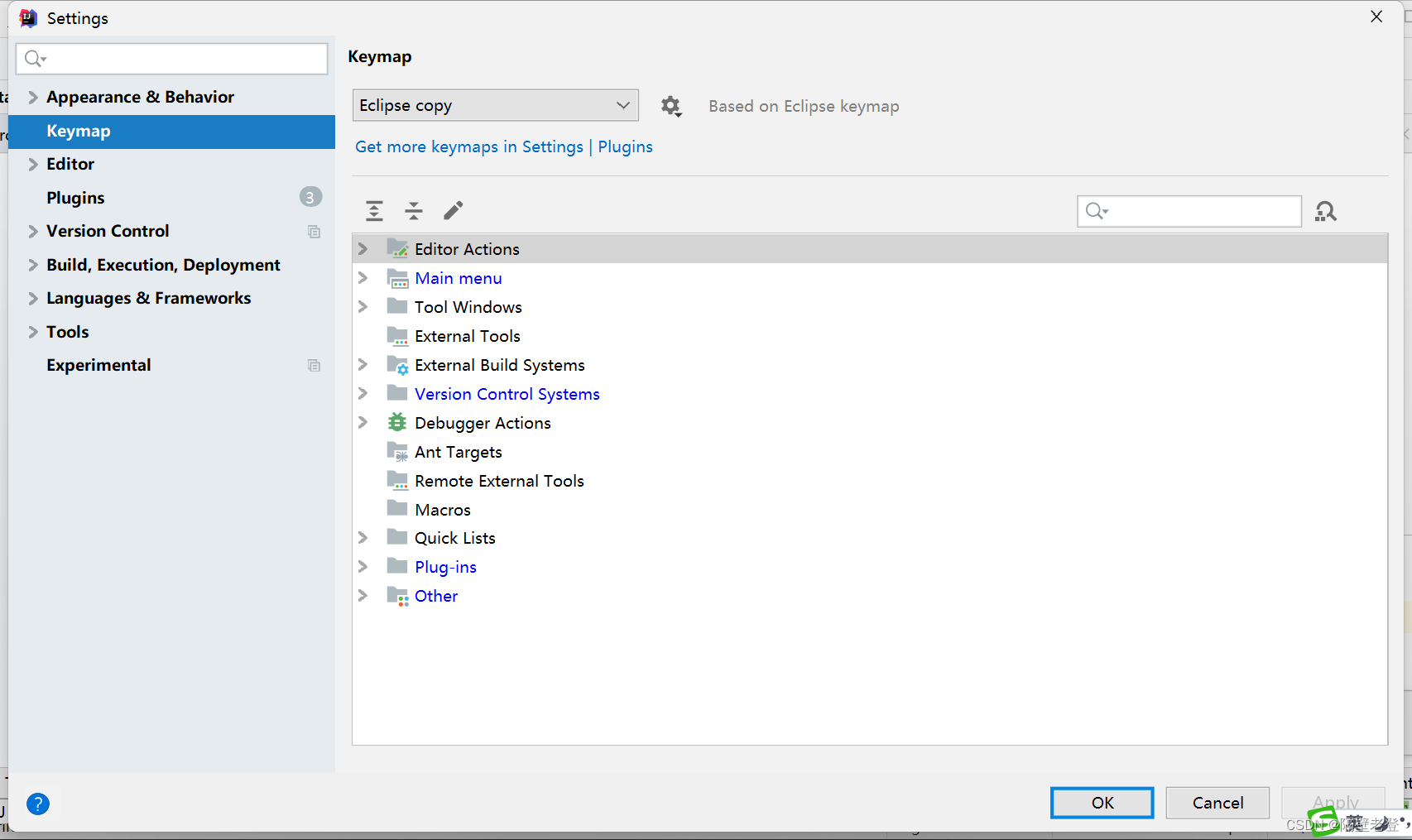Select the Ant Targets tree row

[x=870, y=452]
